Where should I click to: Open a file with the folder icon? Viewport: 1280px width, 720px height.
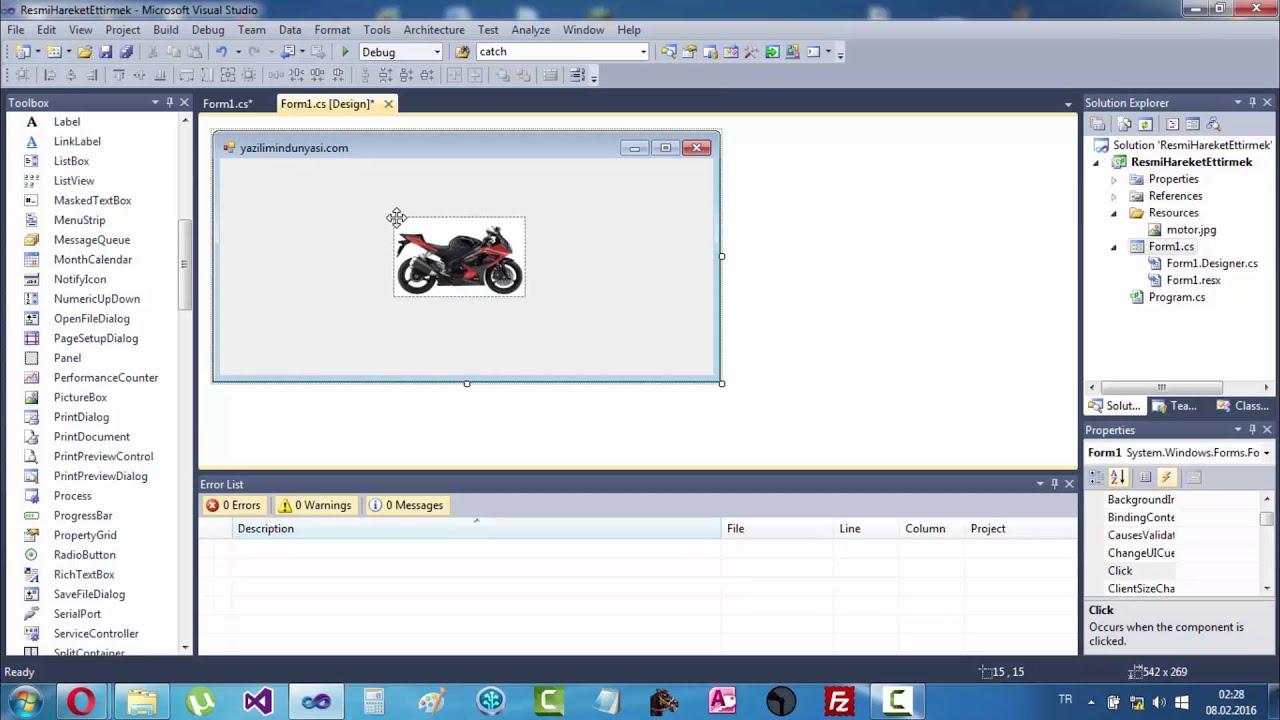(85, 52)
